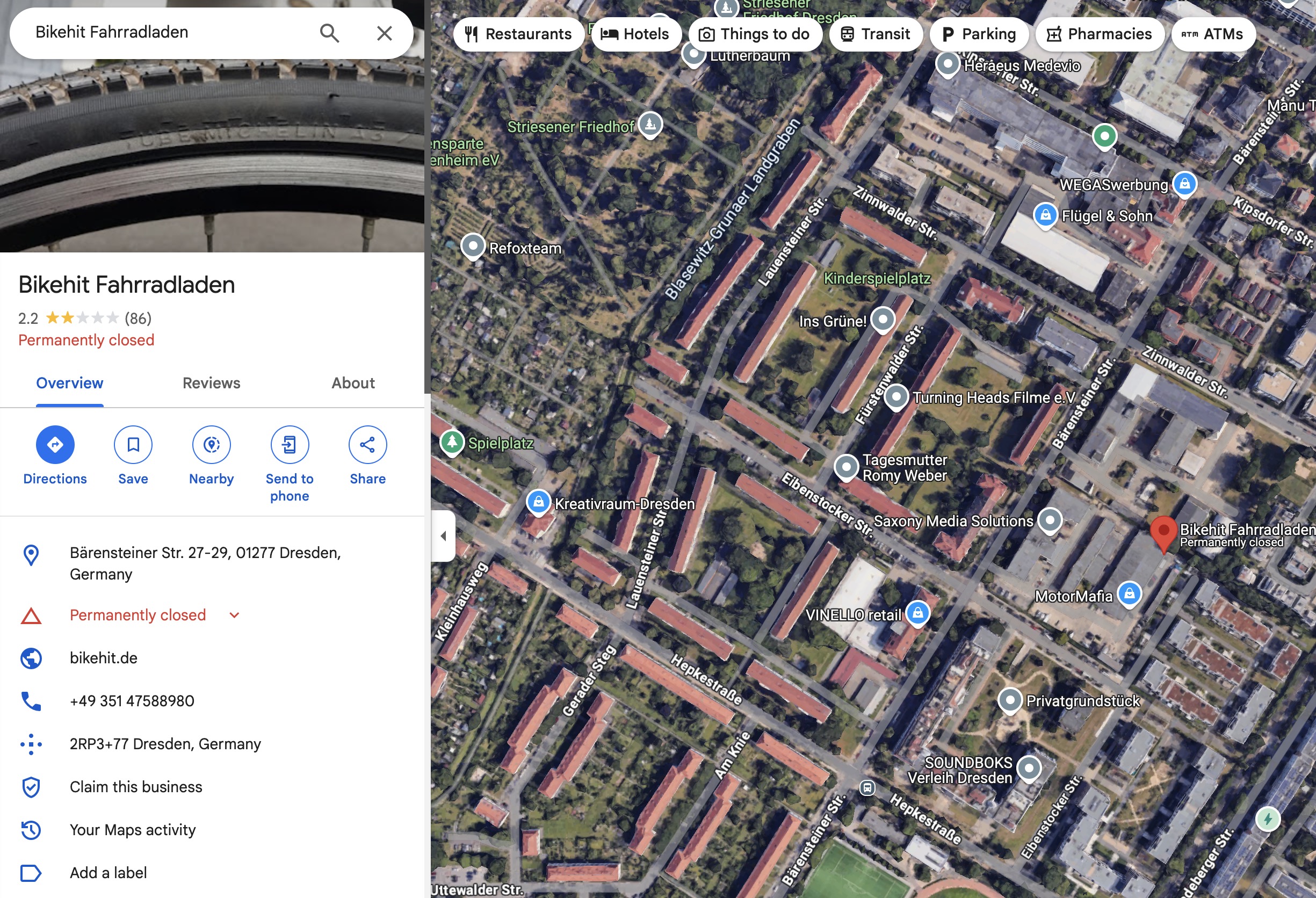1316x898 pixels.
Task: Open the 86 reviews count link
Action: tap(138, 318)
